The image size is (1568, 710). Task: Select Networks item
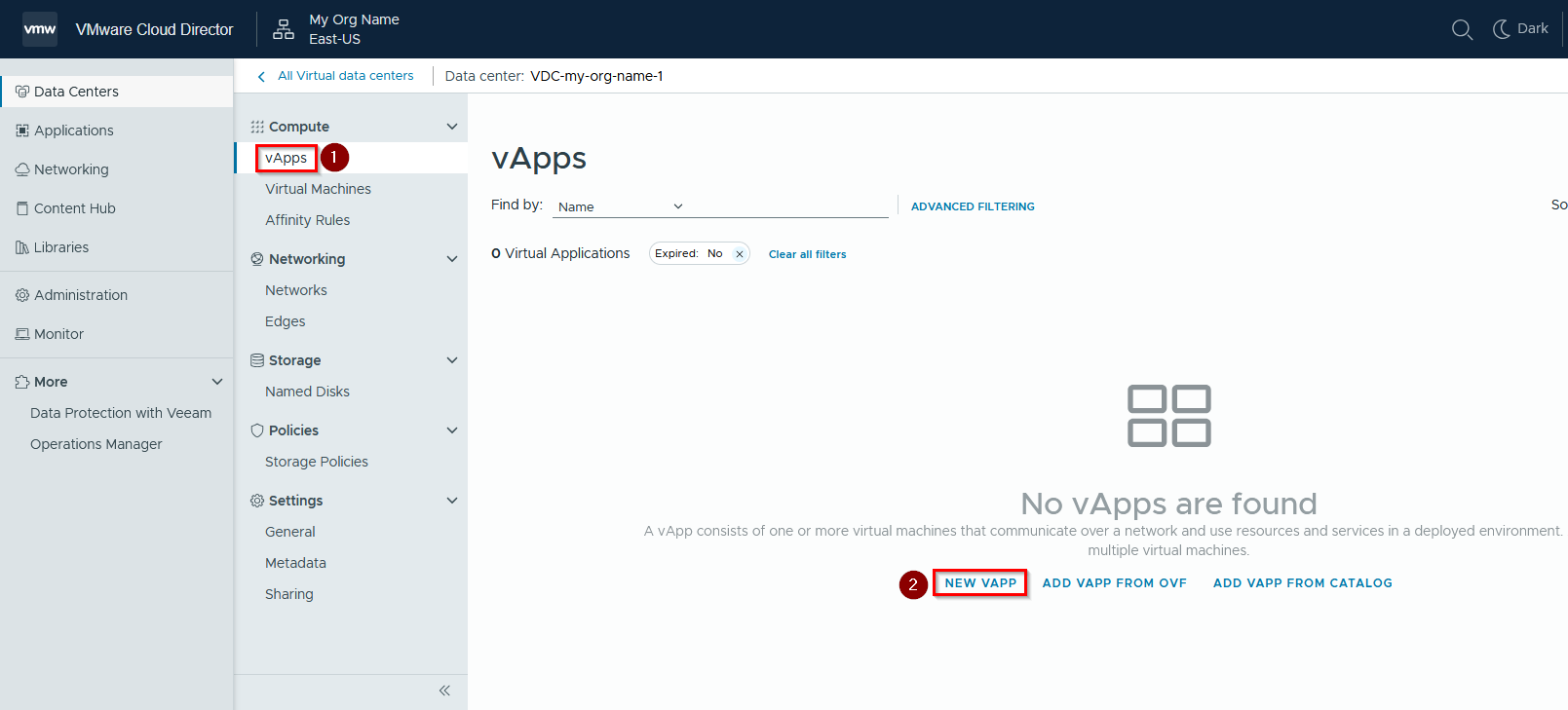click(x=296, y=290)
